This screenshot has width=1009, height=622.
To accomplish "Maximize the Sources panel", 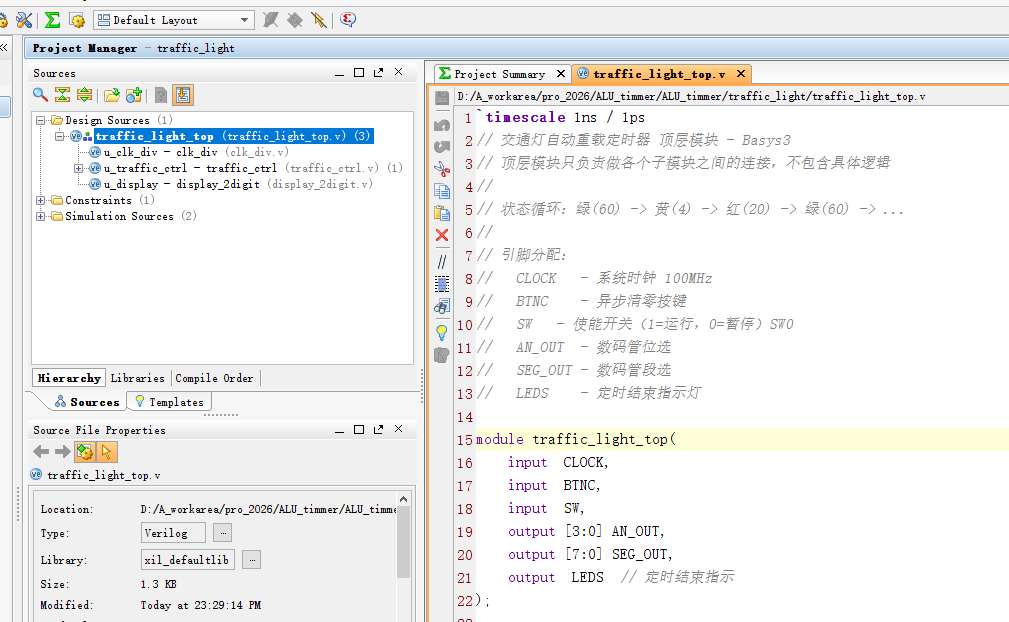I will point(359,73).
